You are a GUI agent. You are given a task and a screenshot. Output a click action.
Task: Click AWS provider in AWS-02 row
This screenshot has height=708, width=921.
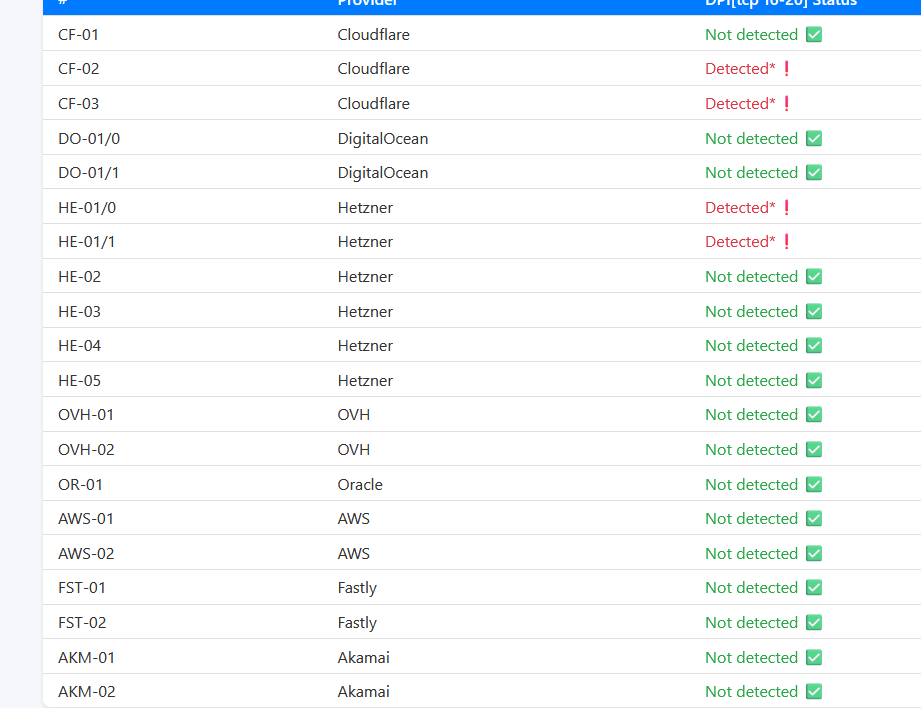(x=354, y=553)
